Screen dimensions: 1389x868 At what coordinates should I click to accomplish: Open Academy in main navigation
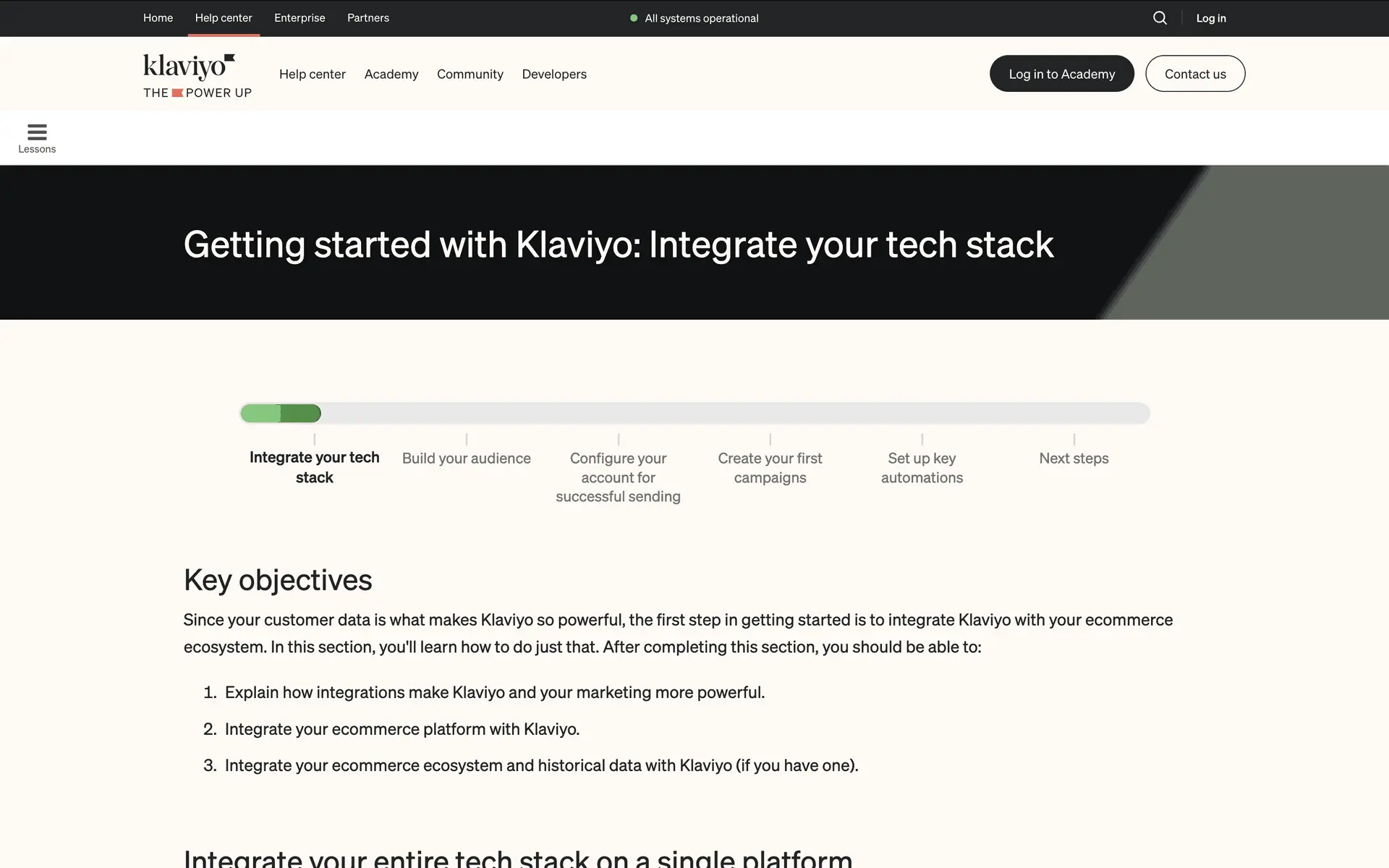point(391,74)
